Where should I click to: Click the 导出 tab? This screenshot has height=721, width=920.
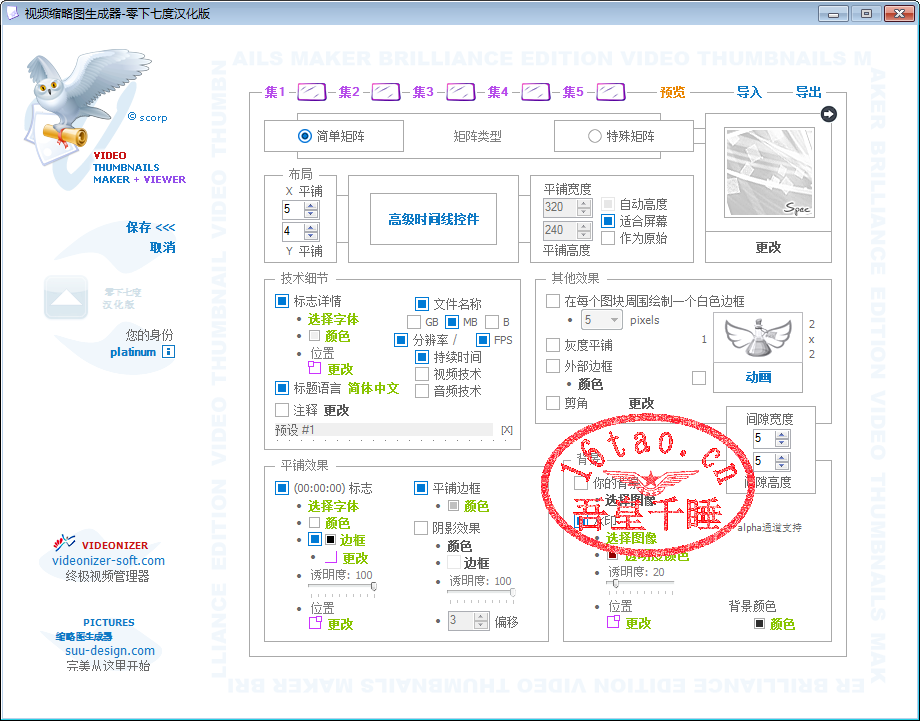tap(808, 93)
